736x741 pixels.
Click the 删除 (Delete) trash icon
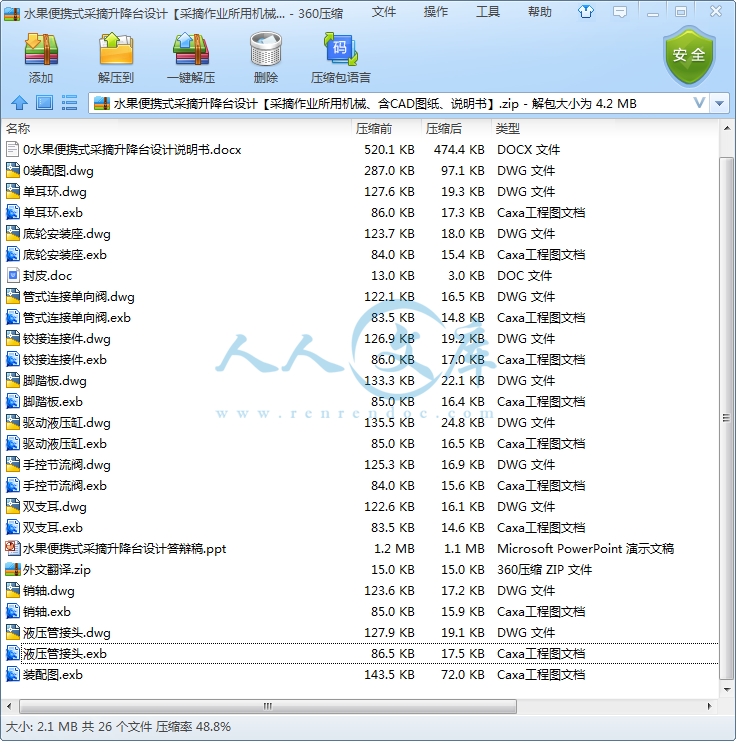tap(266, 49)
